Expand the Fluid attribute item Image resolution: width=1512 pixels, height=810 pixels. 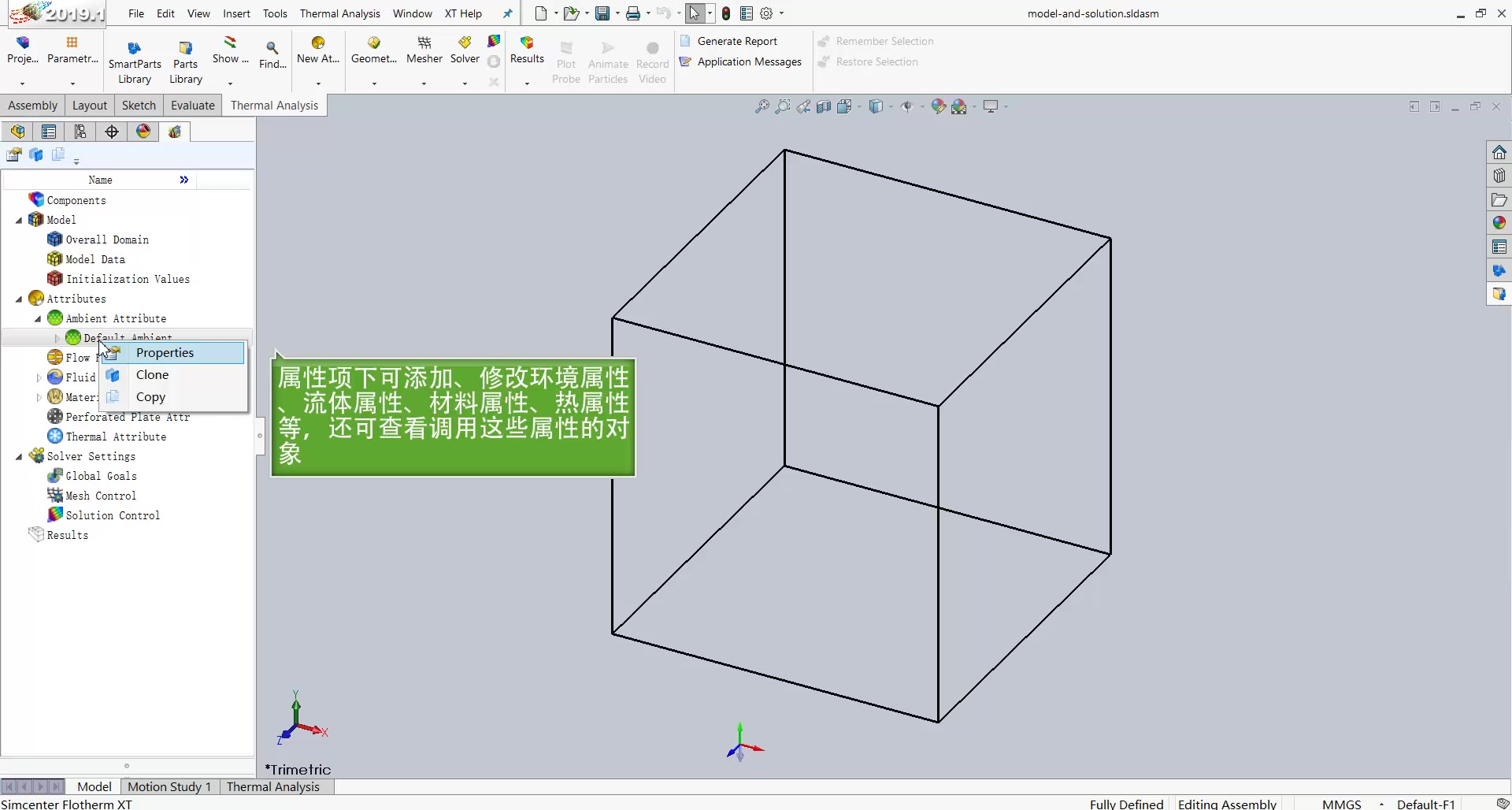39,377
